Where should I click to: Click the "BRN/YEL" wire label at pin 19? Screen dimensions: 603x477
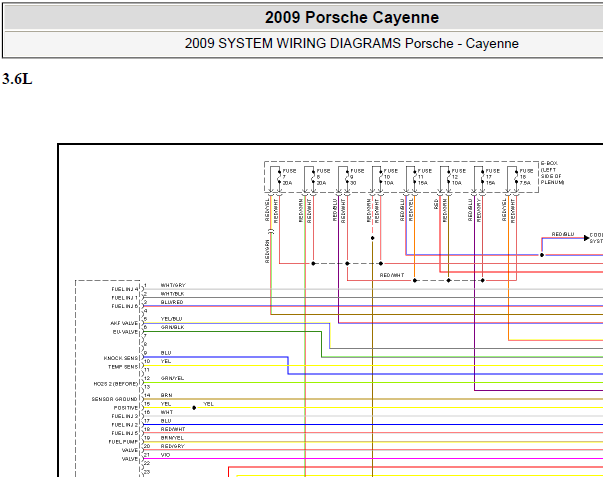(172, 438)
